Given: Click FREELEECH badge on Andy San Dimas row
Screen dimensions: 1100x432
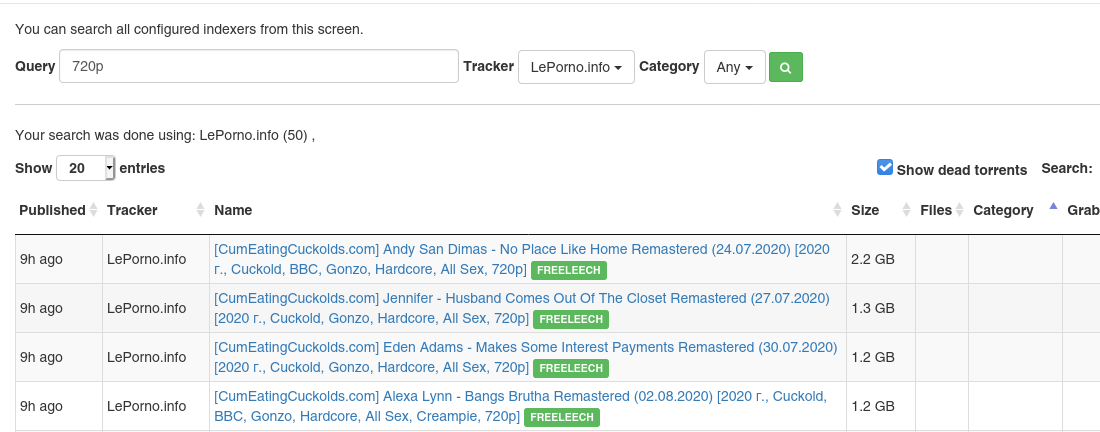Looking at the screenshot, I should click(x=569, y=270).
